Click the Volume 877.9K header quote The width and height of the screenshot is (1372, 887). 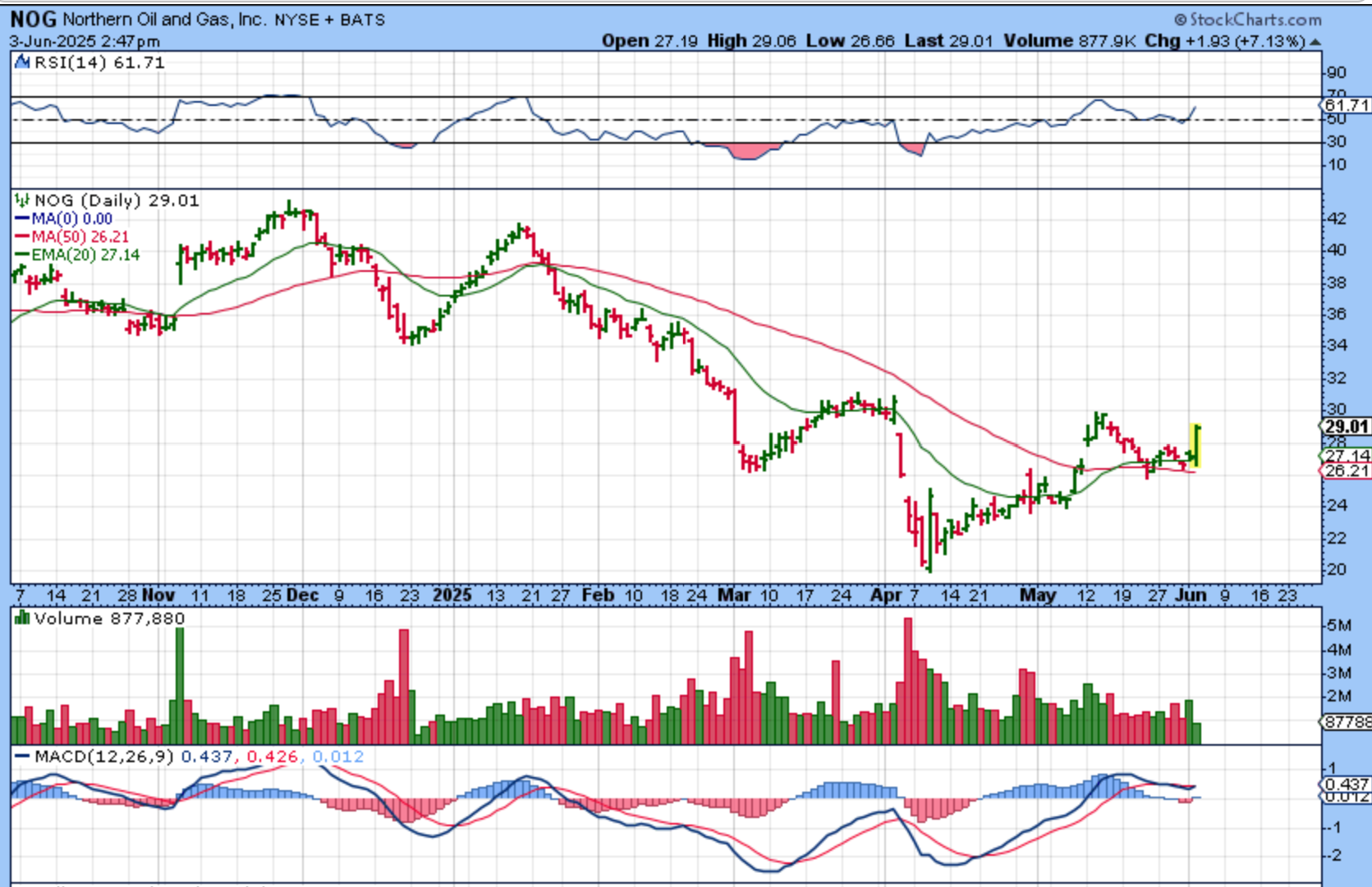(x=1070, y=41)
